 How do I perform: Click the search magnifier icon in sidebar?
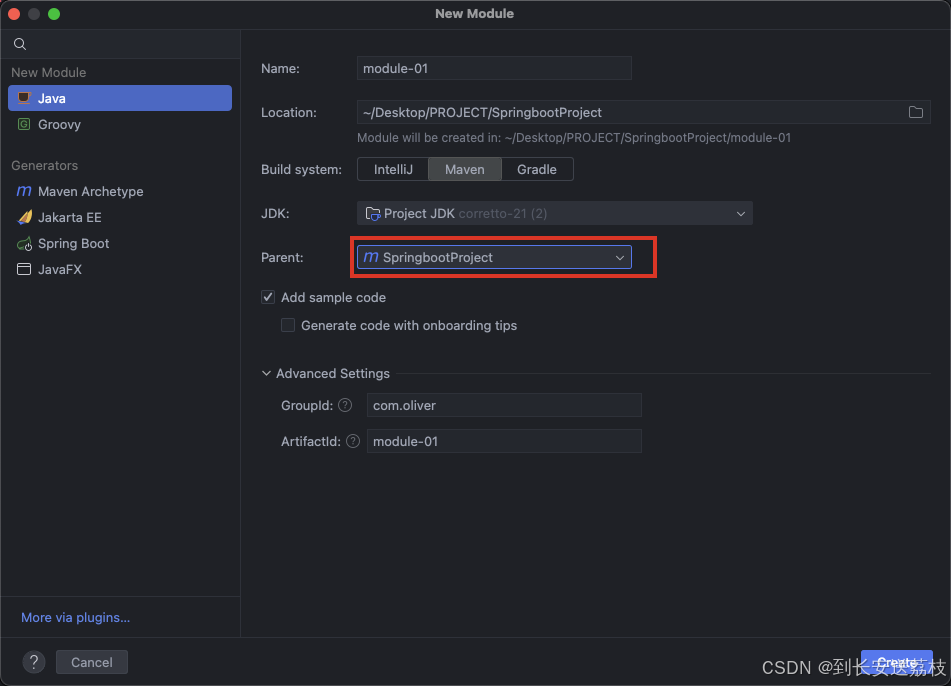click(x=20, y=44)
